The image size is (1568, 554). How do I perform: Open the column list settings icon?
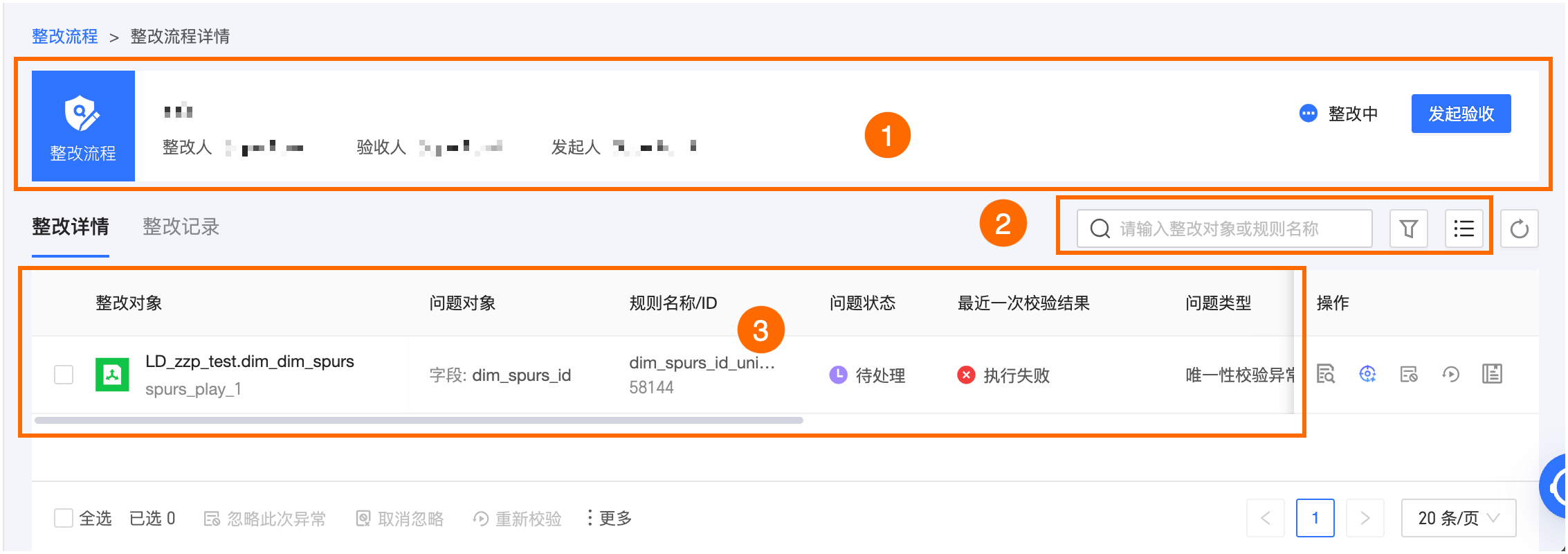click(x=1464, y=229)
